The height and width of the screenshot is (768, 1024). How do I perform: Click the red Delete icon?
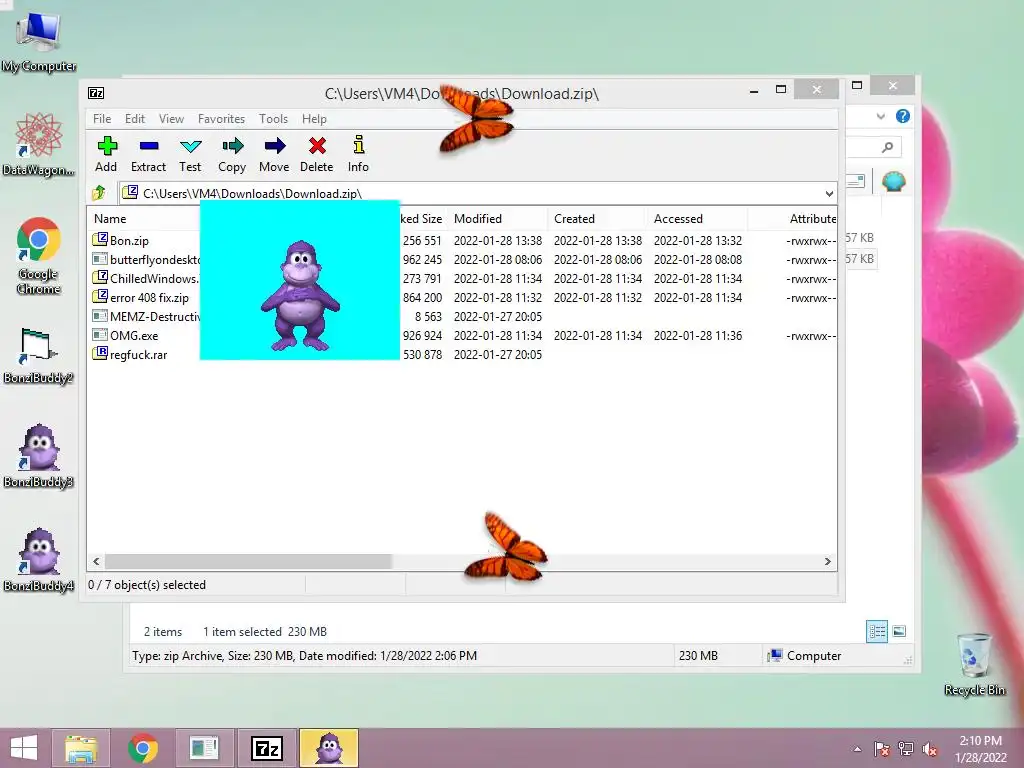tap(317, 154)
